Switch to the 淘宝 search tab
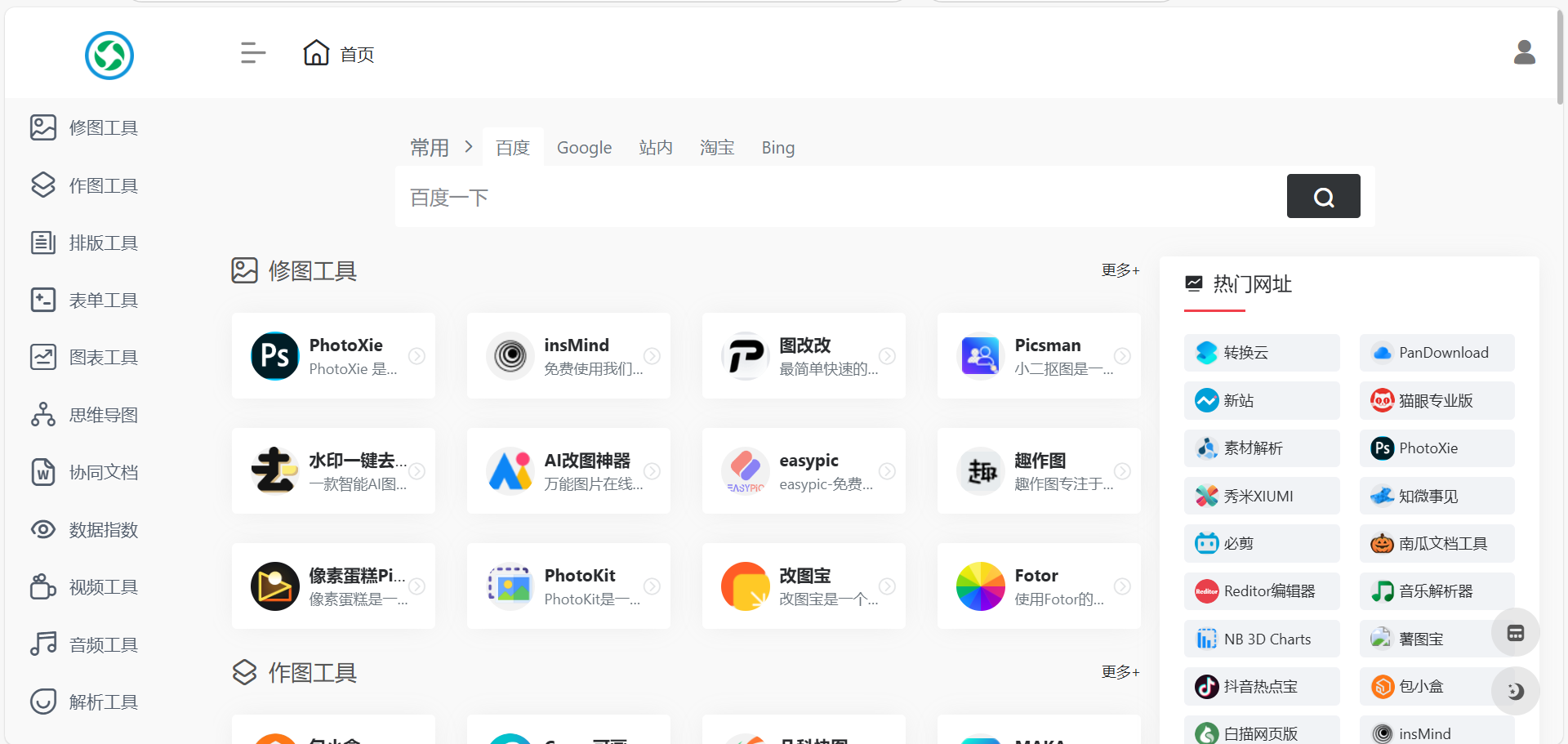Viewport: 1568px width, 744px height. point(717,148)
